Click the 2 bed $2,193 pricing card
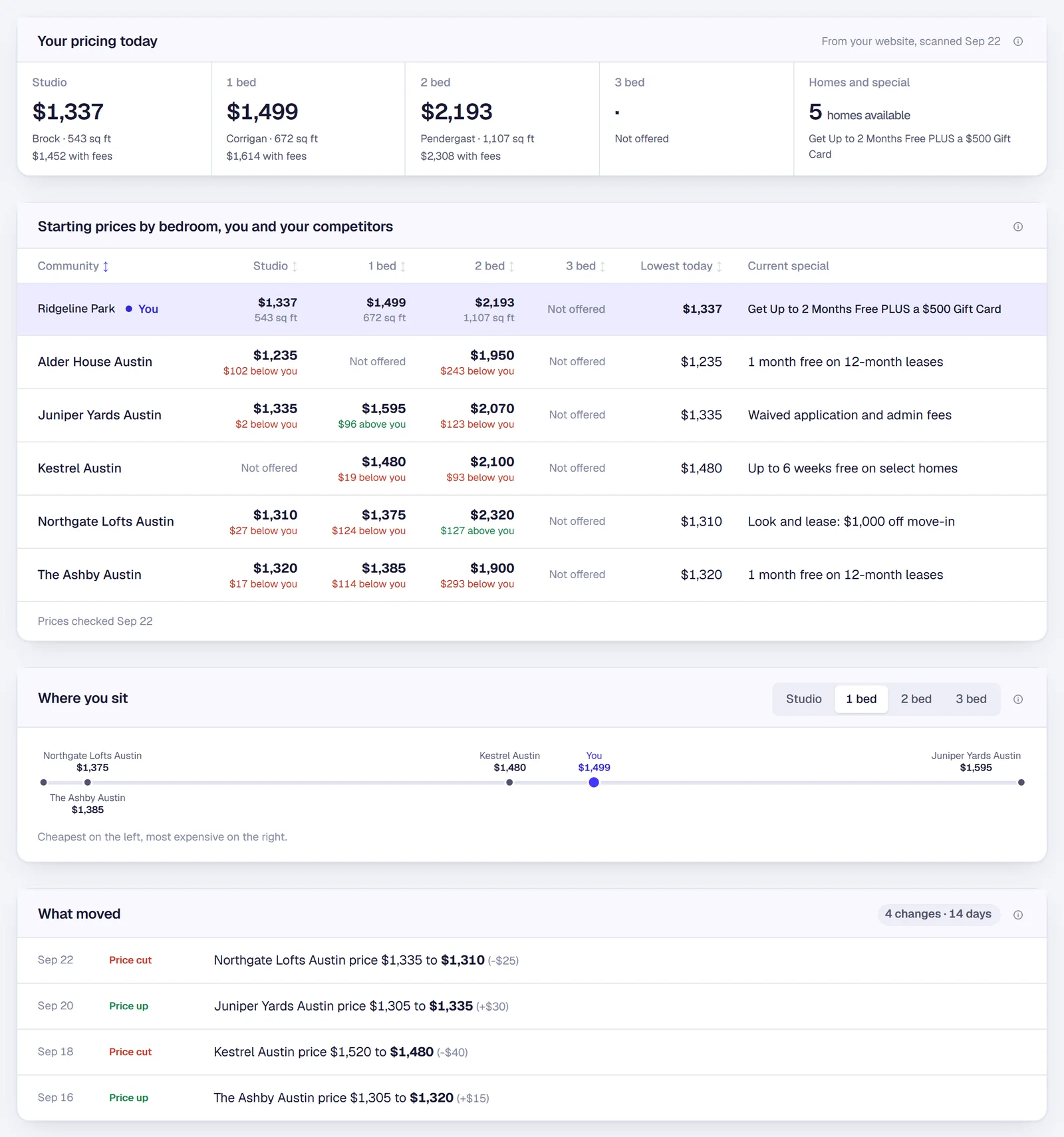Viewport: 1064px width, 1137px height. (x=502, y=119)
